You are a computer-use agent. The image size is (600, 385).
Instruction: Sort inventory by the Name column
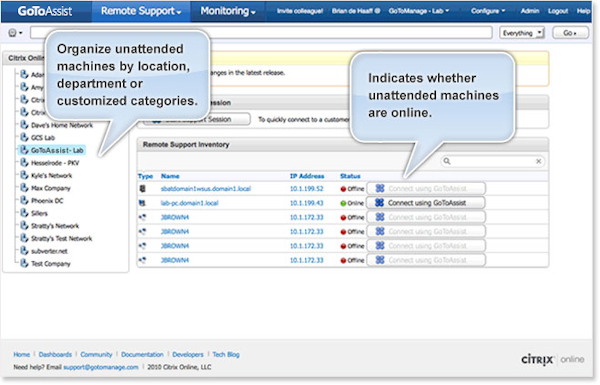170,176
